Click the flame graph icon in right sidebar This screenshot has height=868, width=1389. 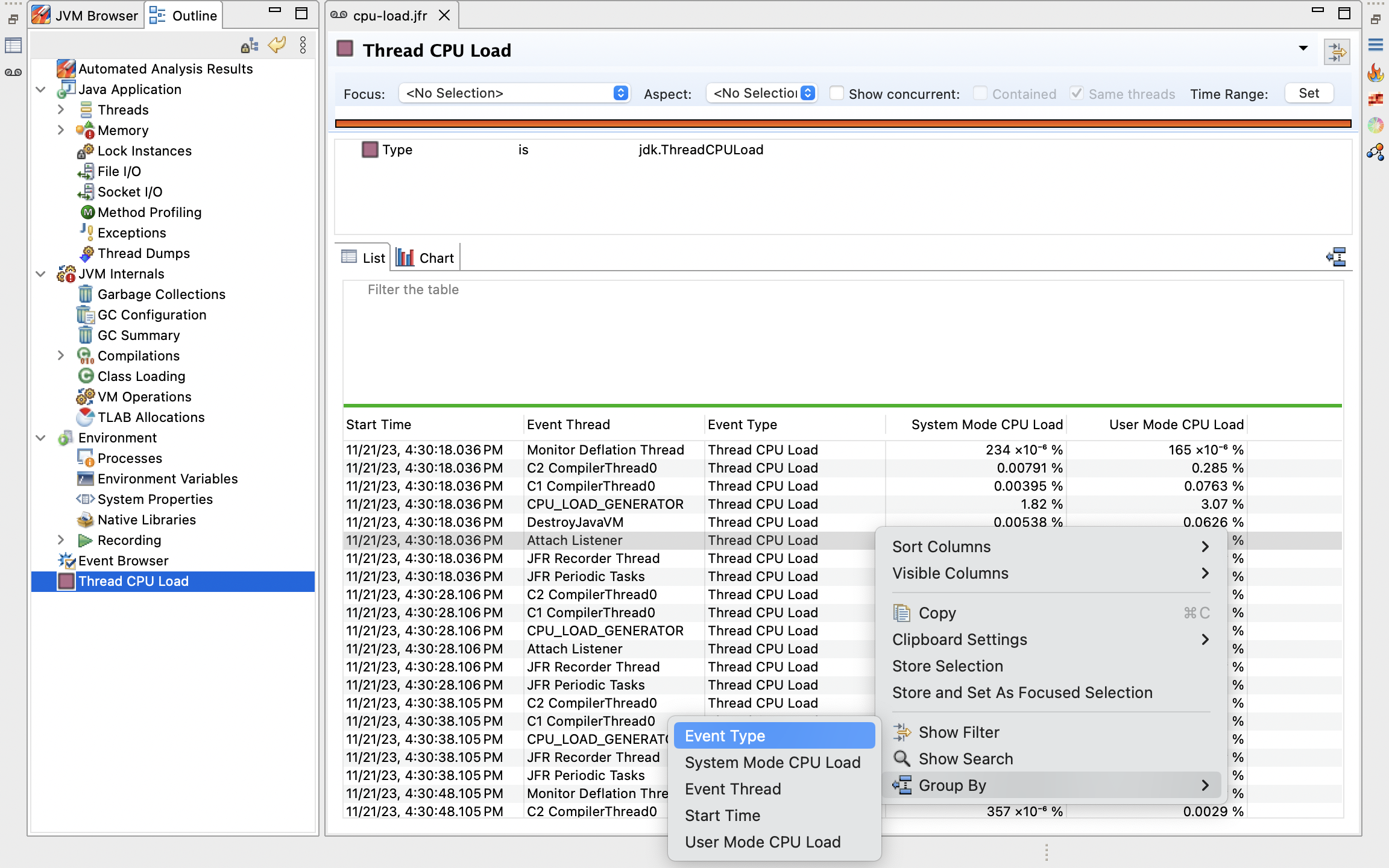click(1375, 73)
